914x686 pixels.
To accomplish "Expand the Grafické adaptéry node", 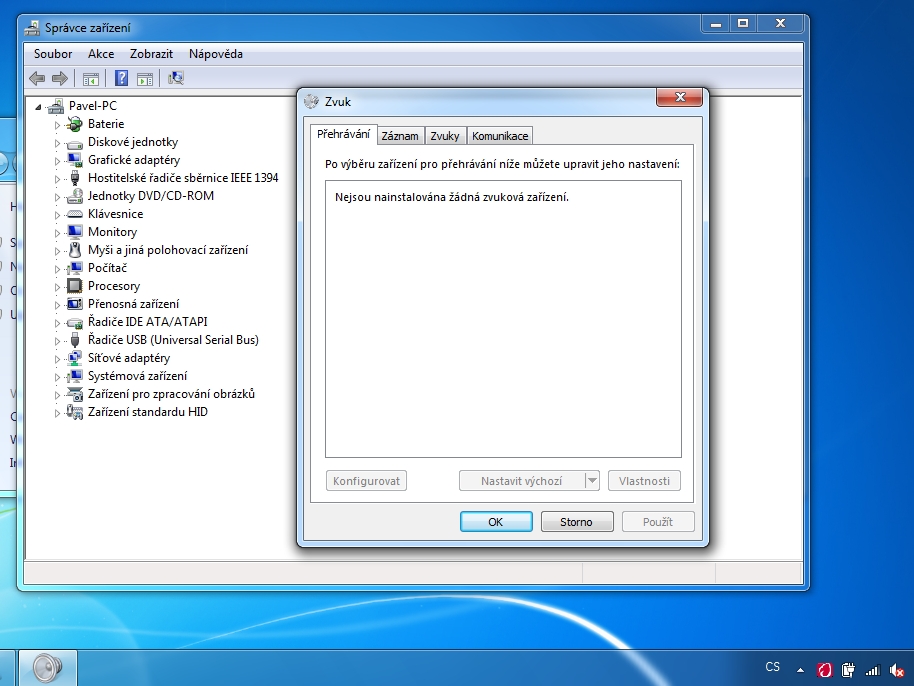I will 57,161.
